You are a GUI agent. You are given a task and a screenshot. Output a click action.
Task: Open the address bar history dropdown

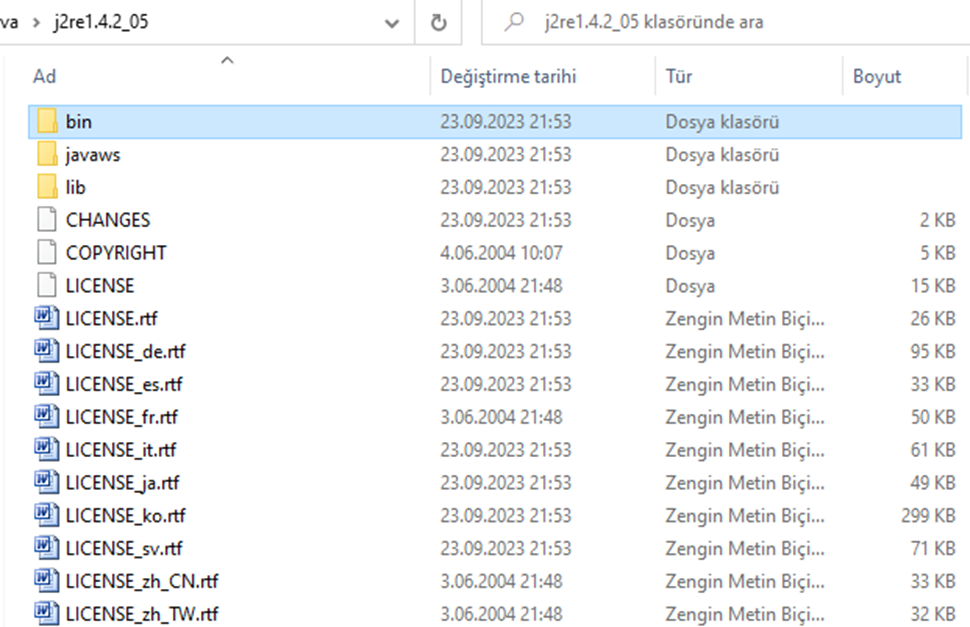tap(392, 23)
